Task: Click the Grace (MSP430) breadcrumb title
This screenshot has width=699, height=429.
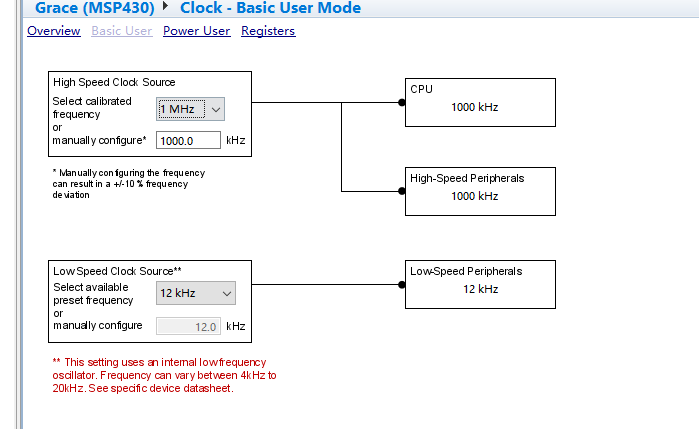Action: click(95, 8)
